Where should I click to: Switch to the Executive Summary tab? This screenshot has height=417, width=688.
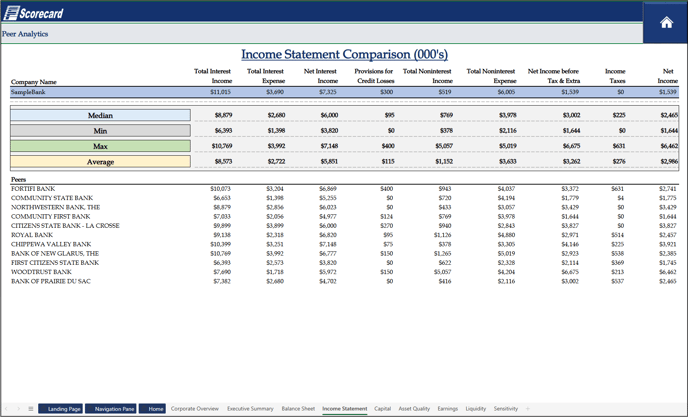250,409
